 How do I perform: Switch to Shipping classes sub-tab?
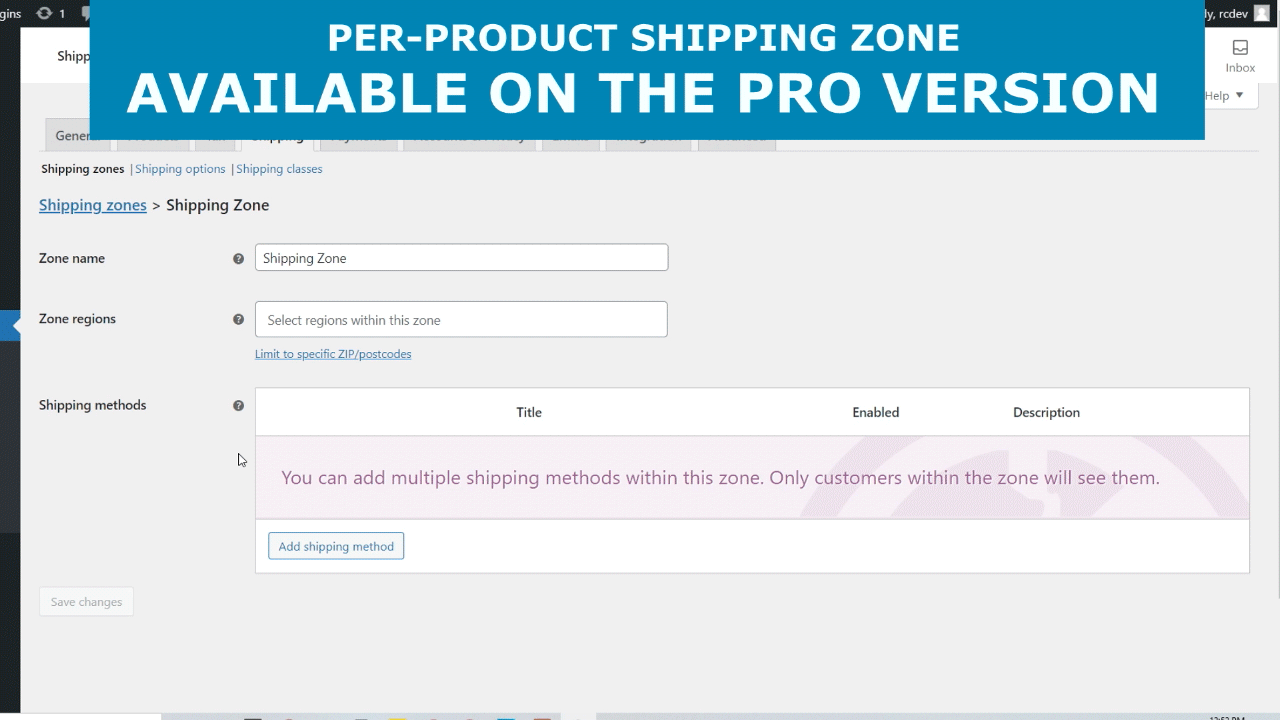(279, 169)
